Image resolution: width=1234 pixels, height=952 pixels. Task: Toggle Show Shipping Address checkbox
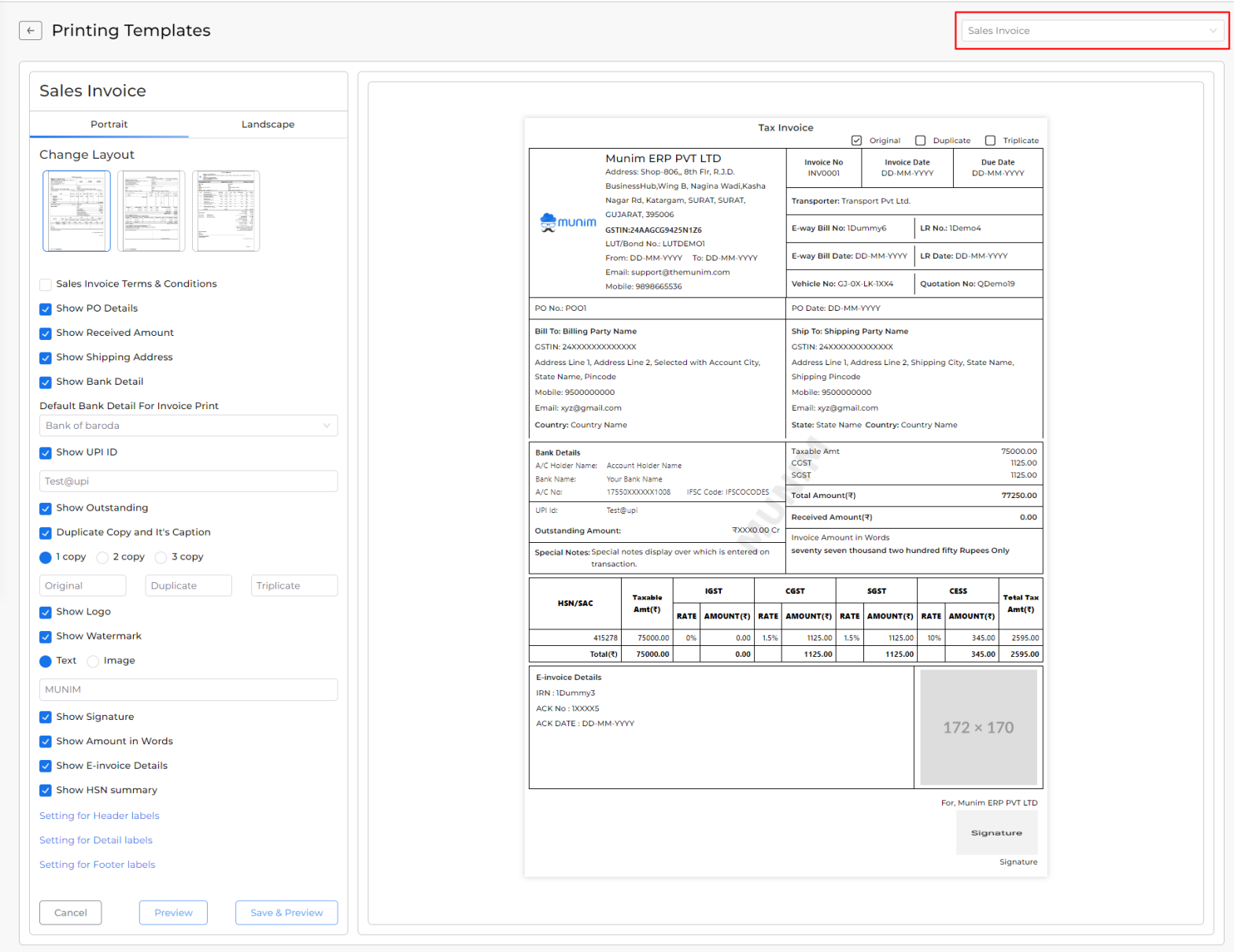pyautogui.click(x=46, y=357)
